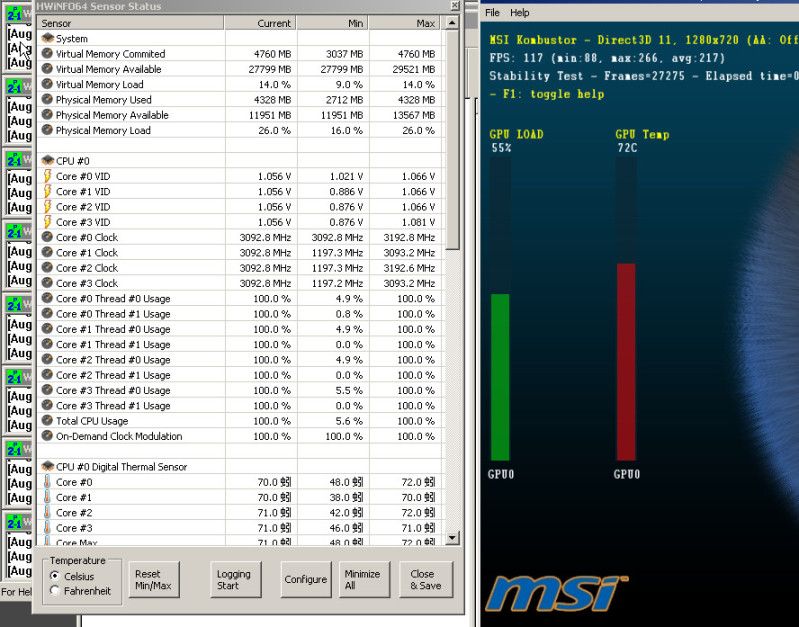Viewport: 799px width, 627px height.
Task: Click the Virtual Memory Commited sensor icon
Action: (47, 54)
